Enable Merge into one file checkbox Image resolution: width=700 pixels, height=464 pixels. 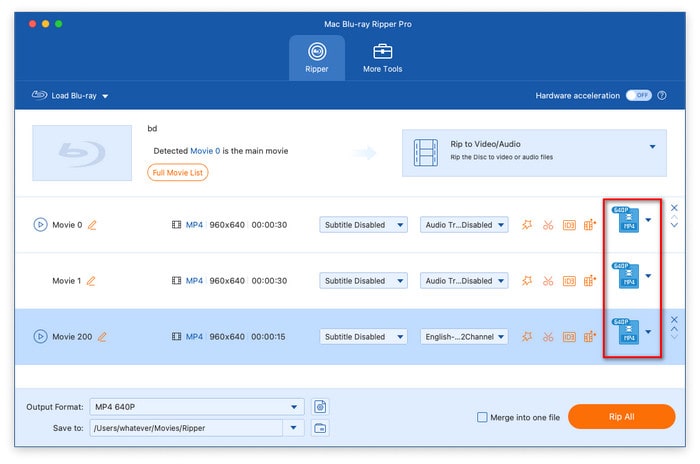click(483, 417)
